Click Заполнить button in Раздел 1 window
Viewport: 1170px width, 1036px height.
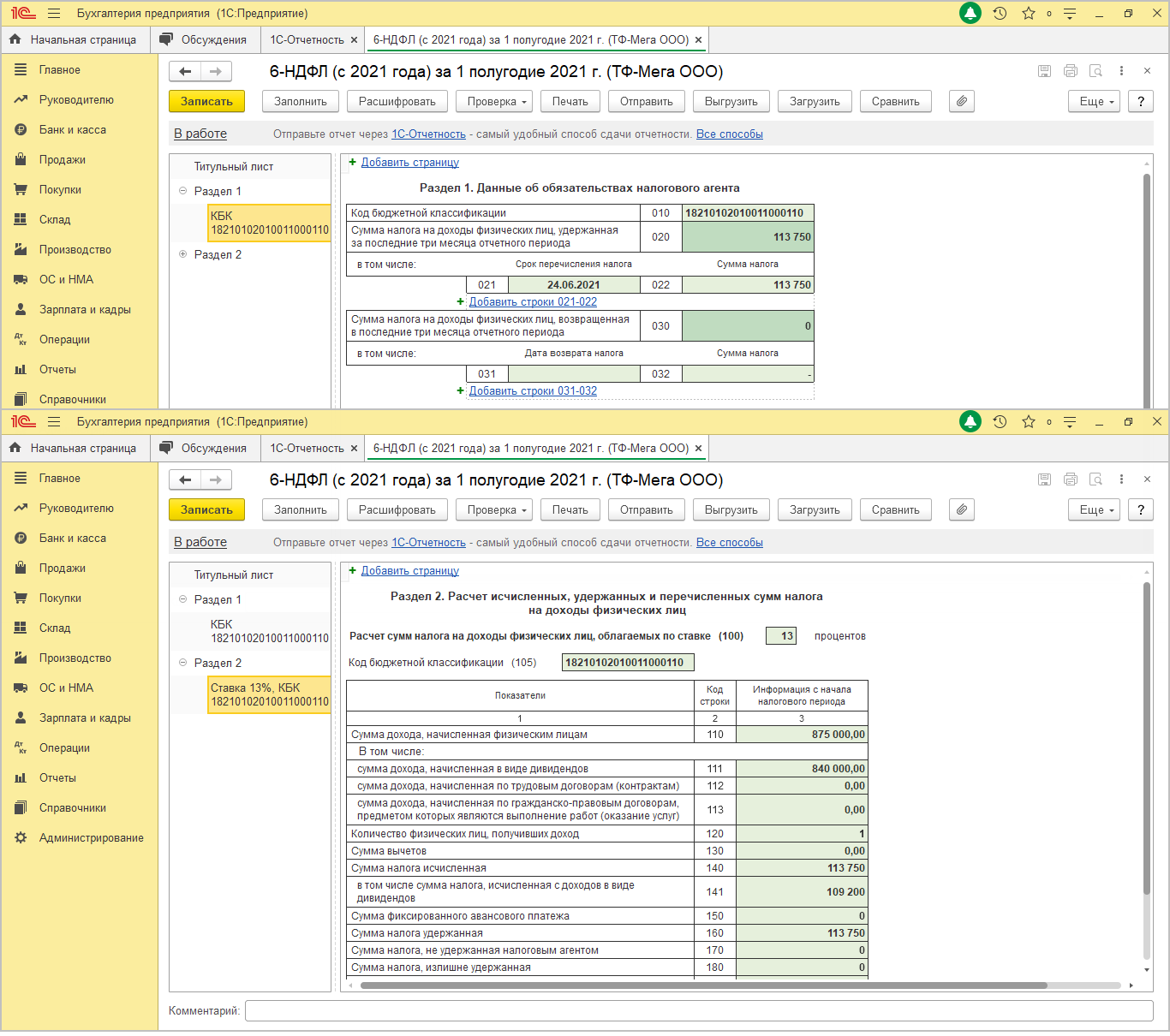pyautogui.click(x=301, y=101)
